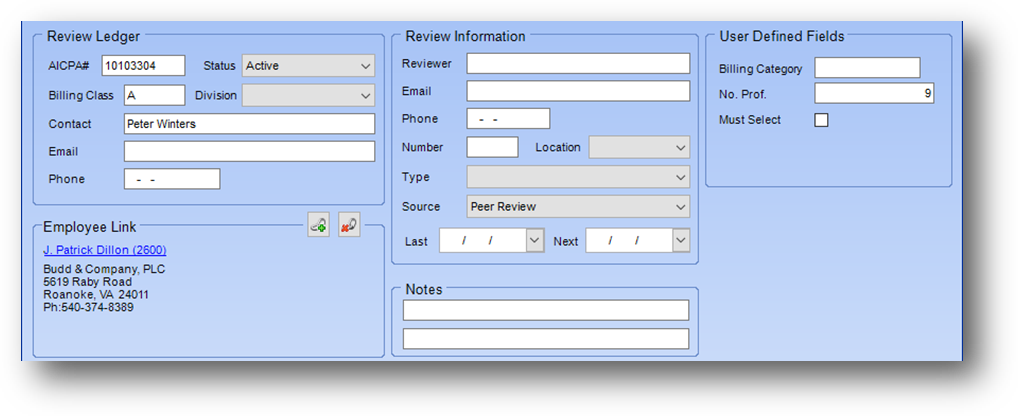Click the Reviewer input field
This screenshot has height=416, width=1018.
click(578, 64)
